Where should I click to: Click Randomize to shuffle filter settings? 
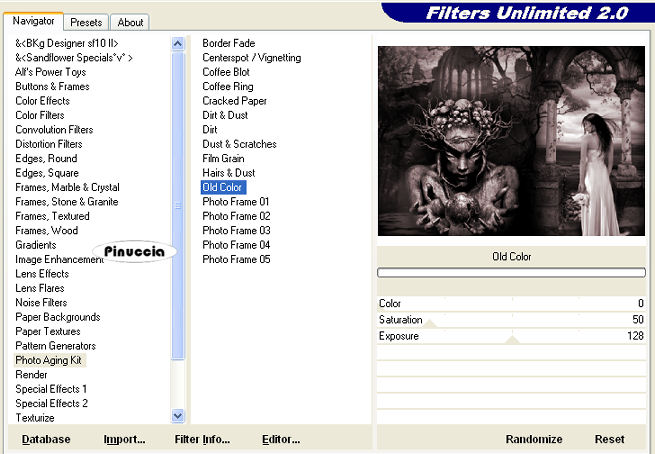[x=534, y=439]
